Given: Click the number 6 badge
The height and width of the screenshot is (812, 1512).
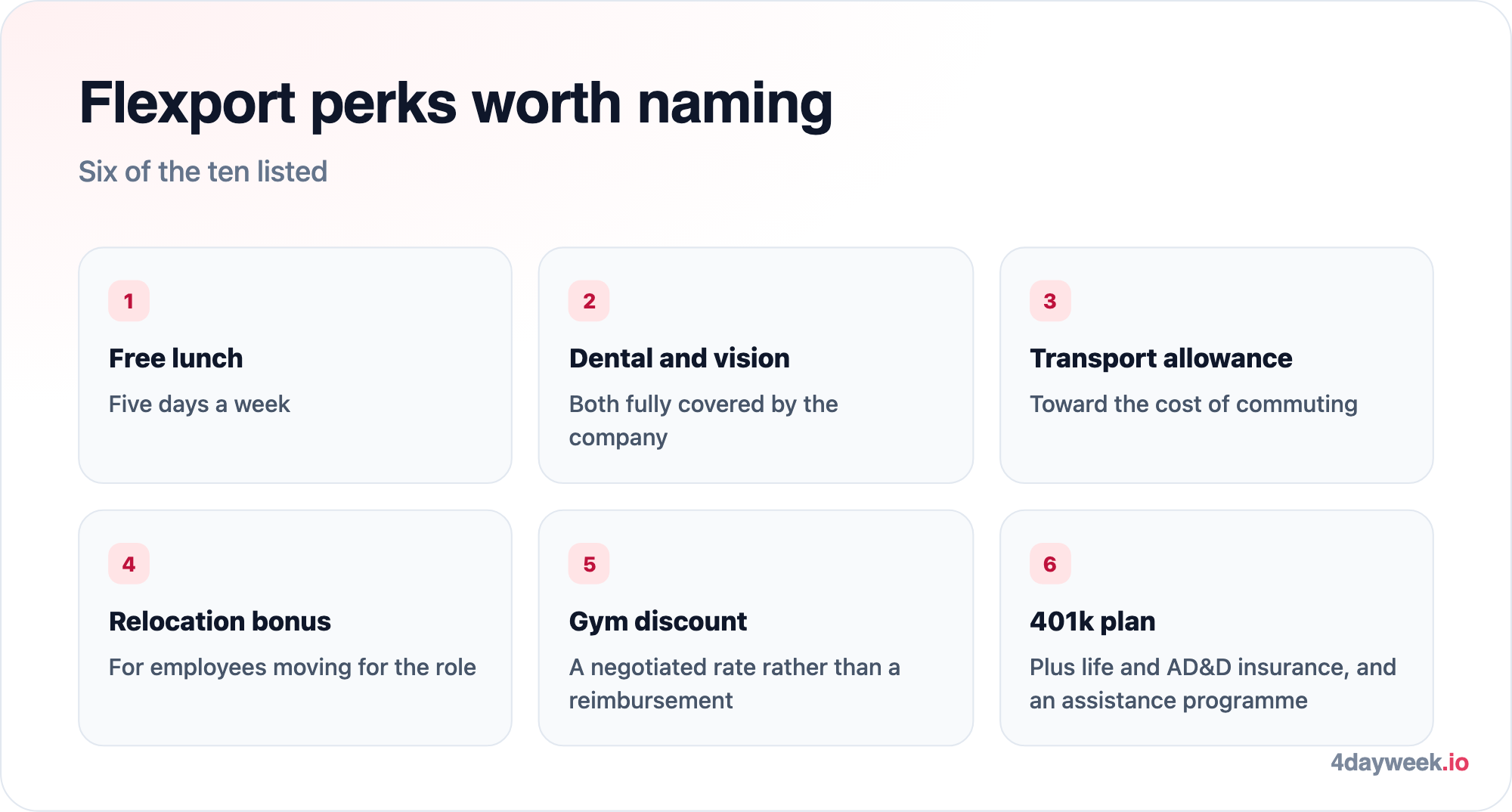Looking at the screenshot, I should point(1050,564).
